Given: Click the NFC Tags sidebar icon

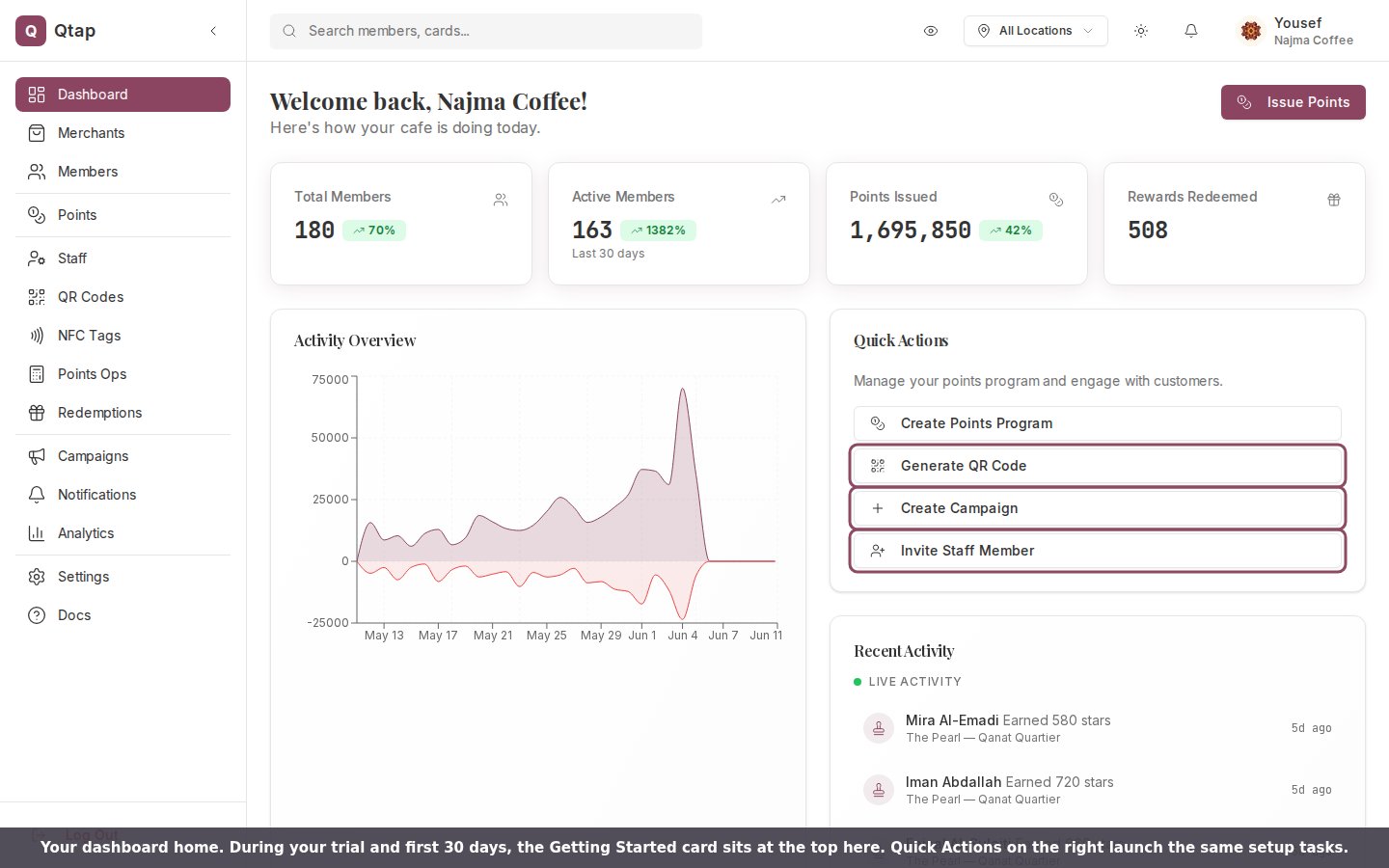Looking at the screenshot, I should click(x=37, y=336).
